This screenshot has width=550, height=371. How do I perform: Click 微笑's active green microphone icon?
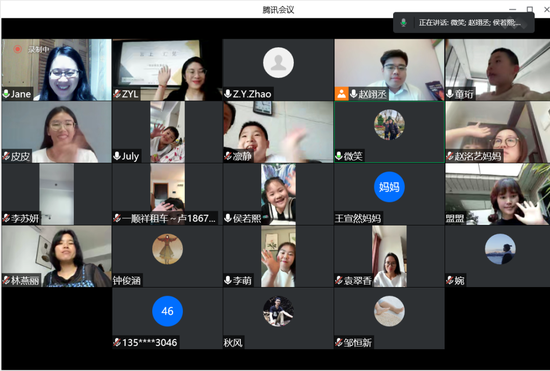click(x=339, y=156)
